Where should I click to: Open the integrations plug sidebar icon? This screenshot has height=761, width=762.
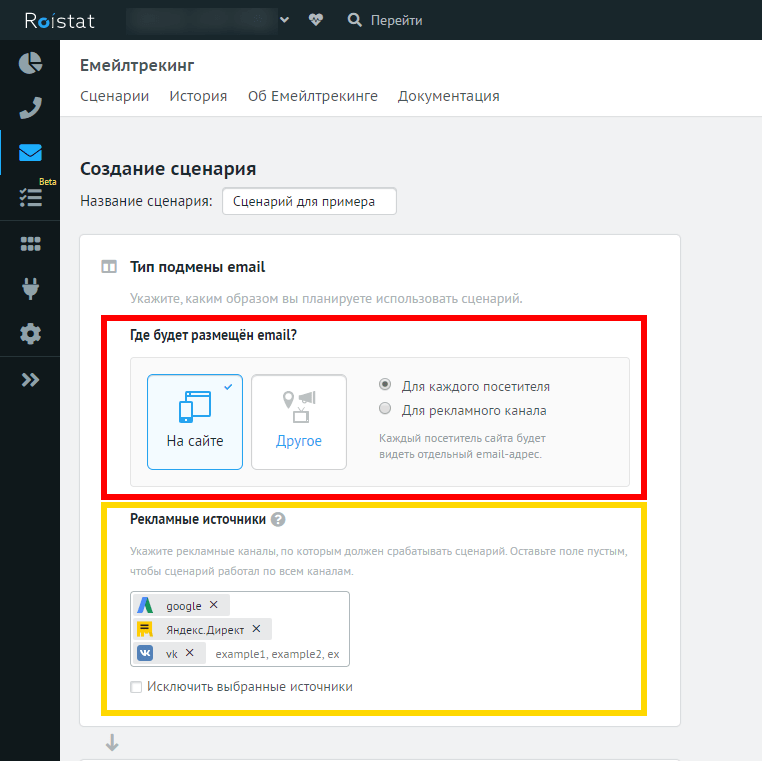coord(31,288)
